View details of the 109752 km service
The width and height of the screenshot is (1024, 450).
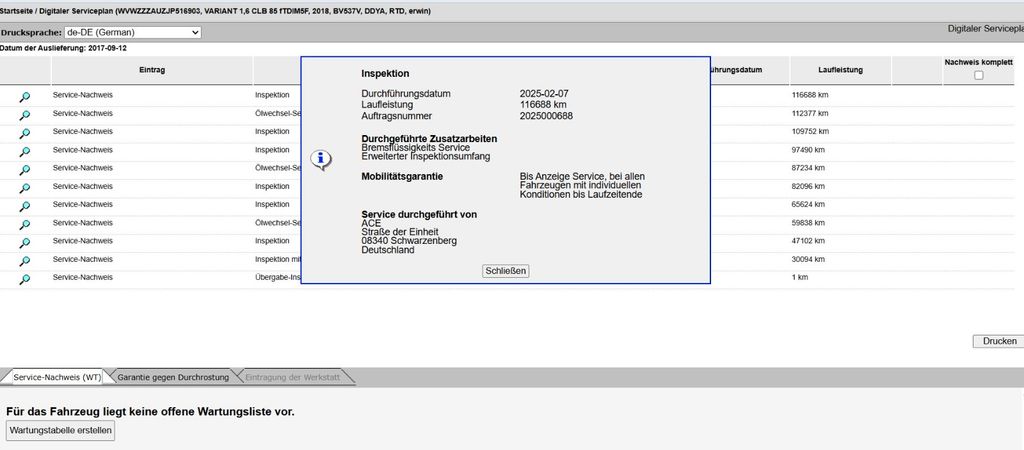pyautogui.click(x=25, y=132)
